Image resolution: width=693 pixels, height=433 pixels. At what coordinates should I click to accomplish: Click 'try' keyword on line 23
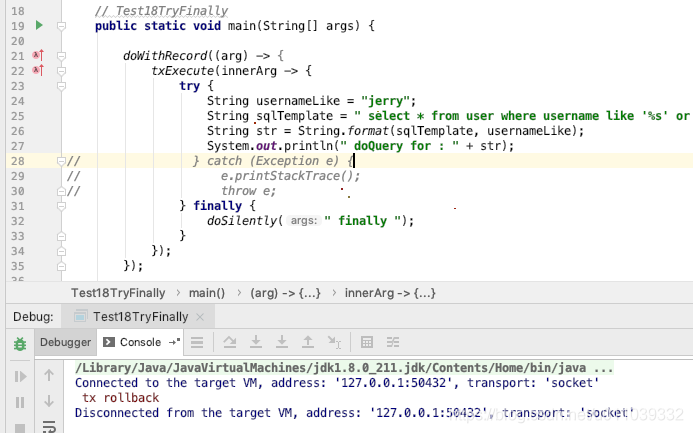(189, 86)
